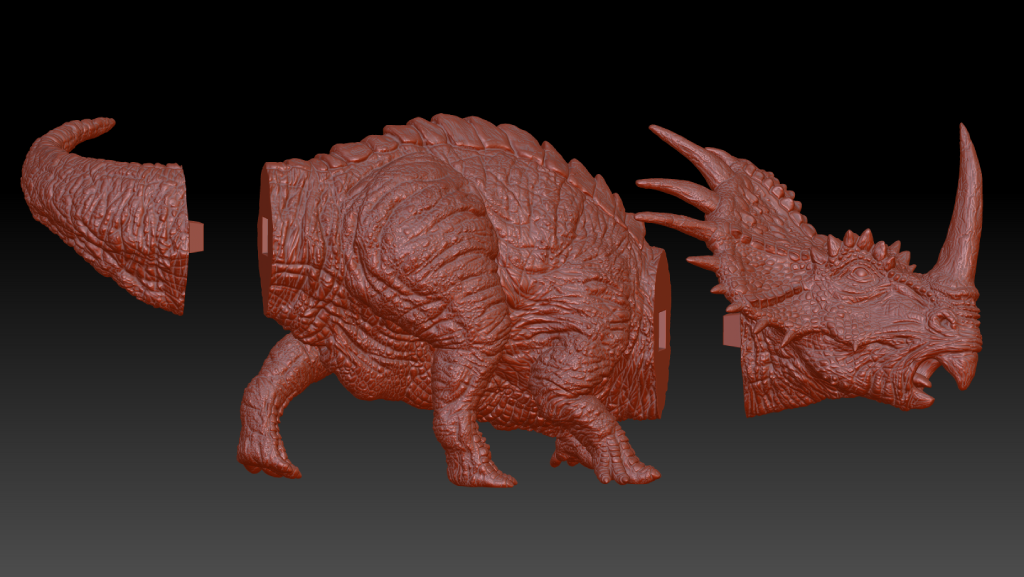Screen dimensions: 1024x577
Task: Click the dinosaur's eye
Action: [856, 273]
